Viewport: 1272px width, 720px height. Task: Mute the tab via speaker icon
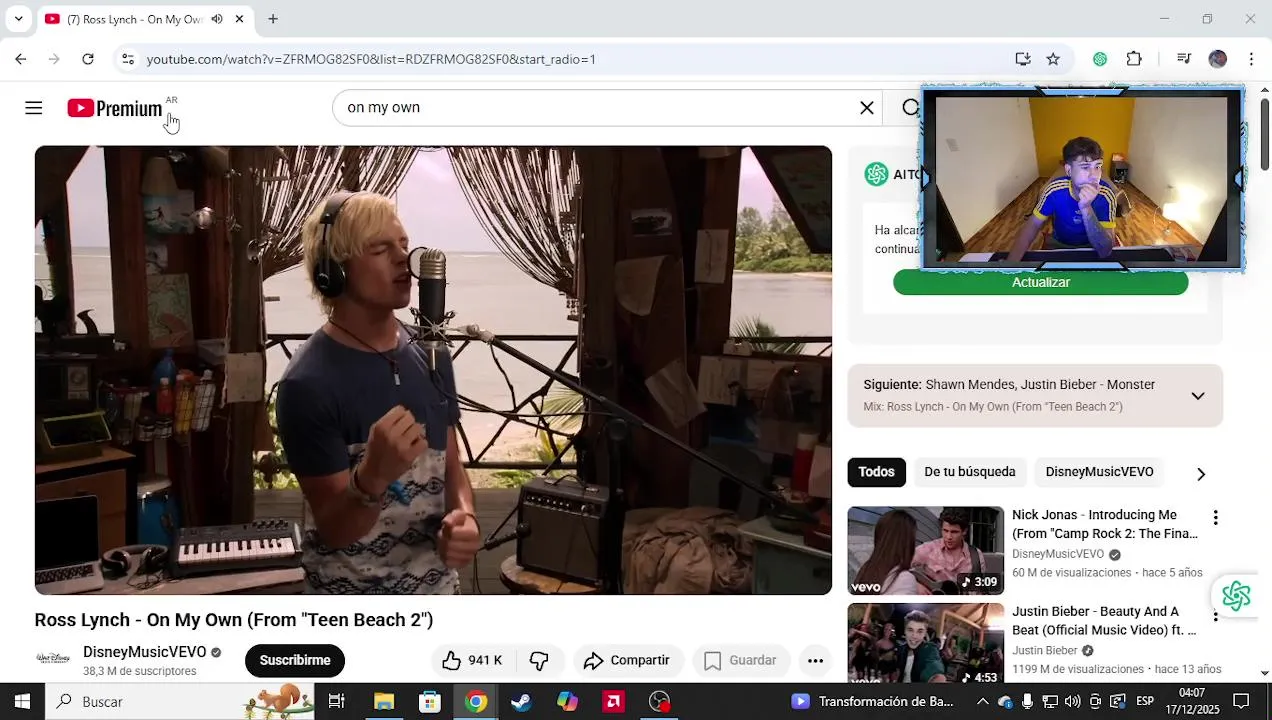pos(217,19)
